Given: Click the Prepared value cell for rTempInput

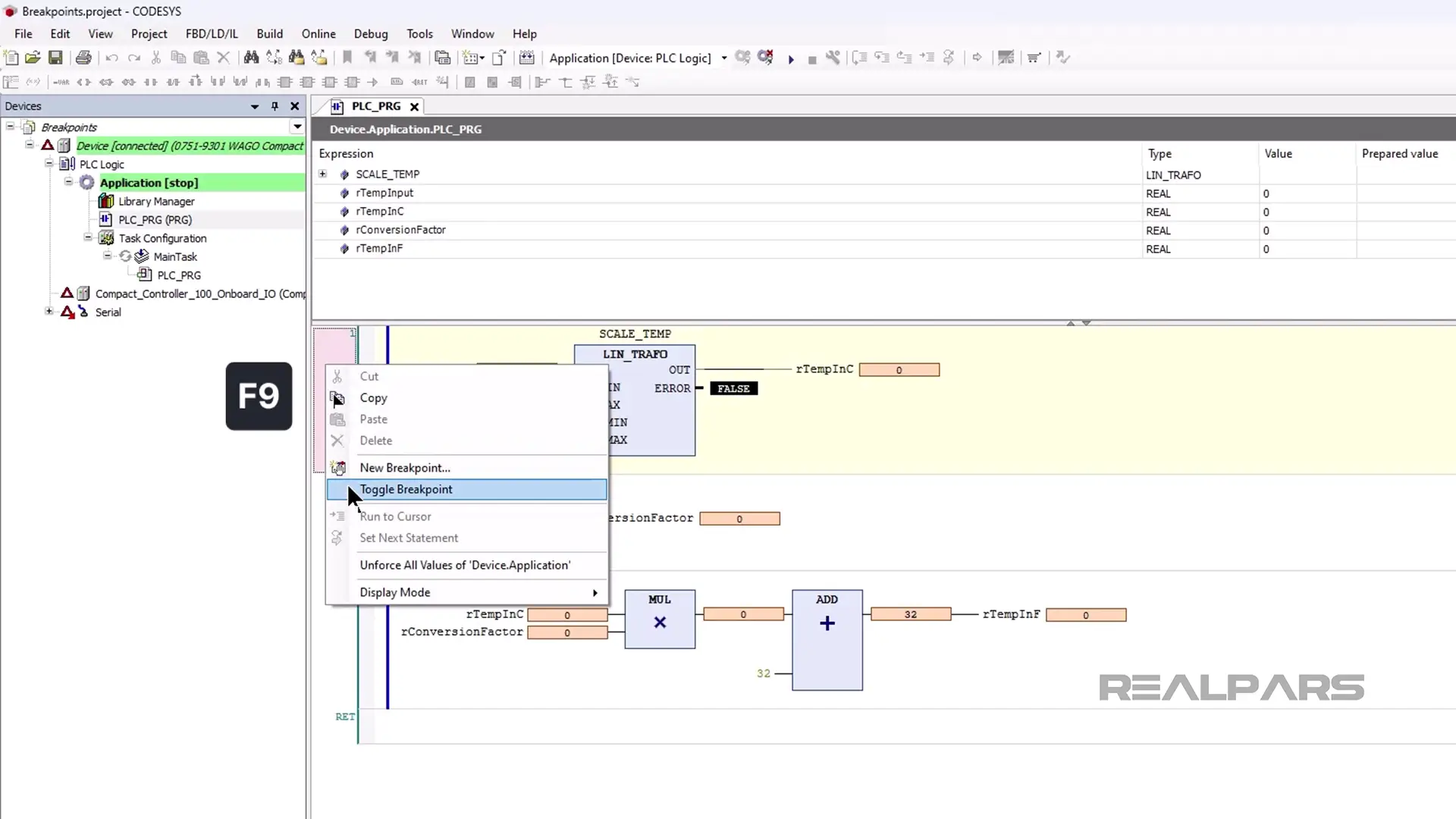Looking at the screenshot, I should pos(1405,193).
